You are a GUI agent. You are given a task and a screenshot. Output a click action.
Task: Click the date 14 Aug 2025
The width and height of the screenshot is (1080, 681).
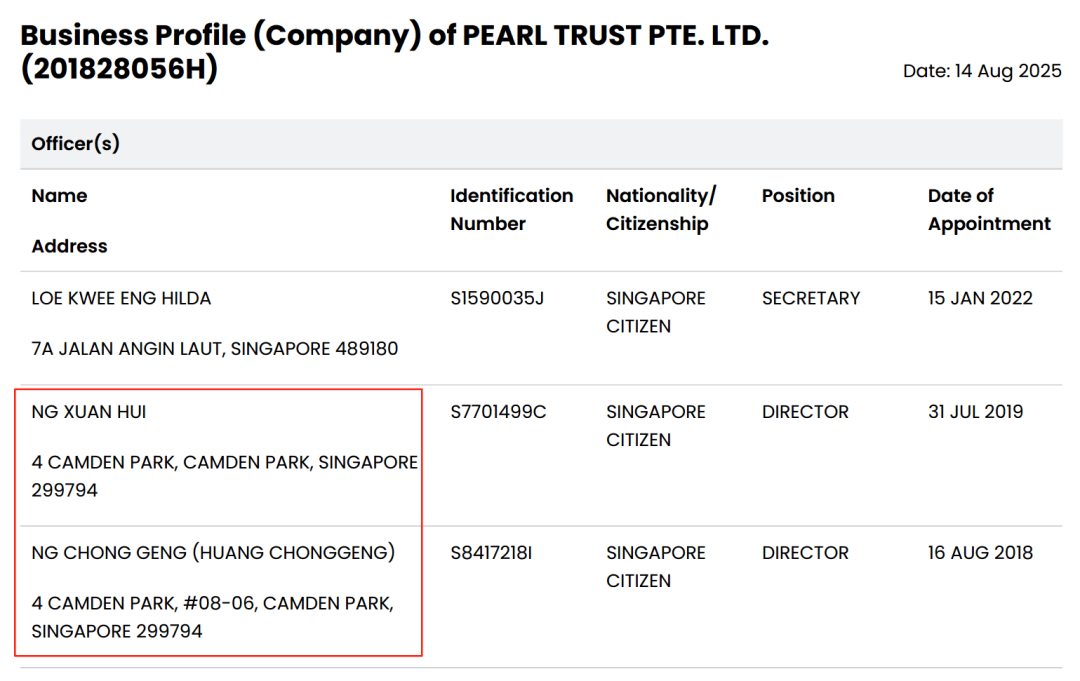click(x=982, y=71)
